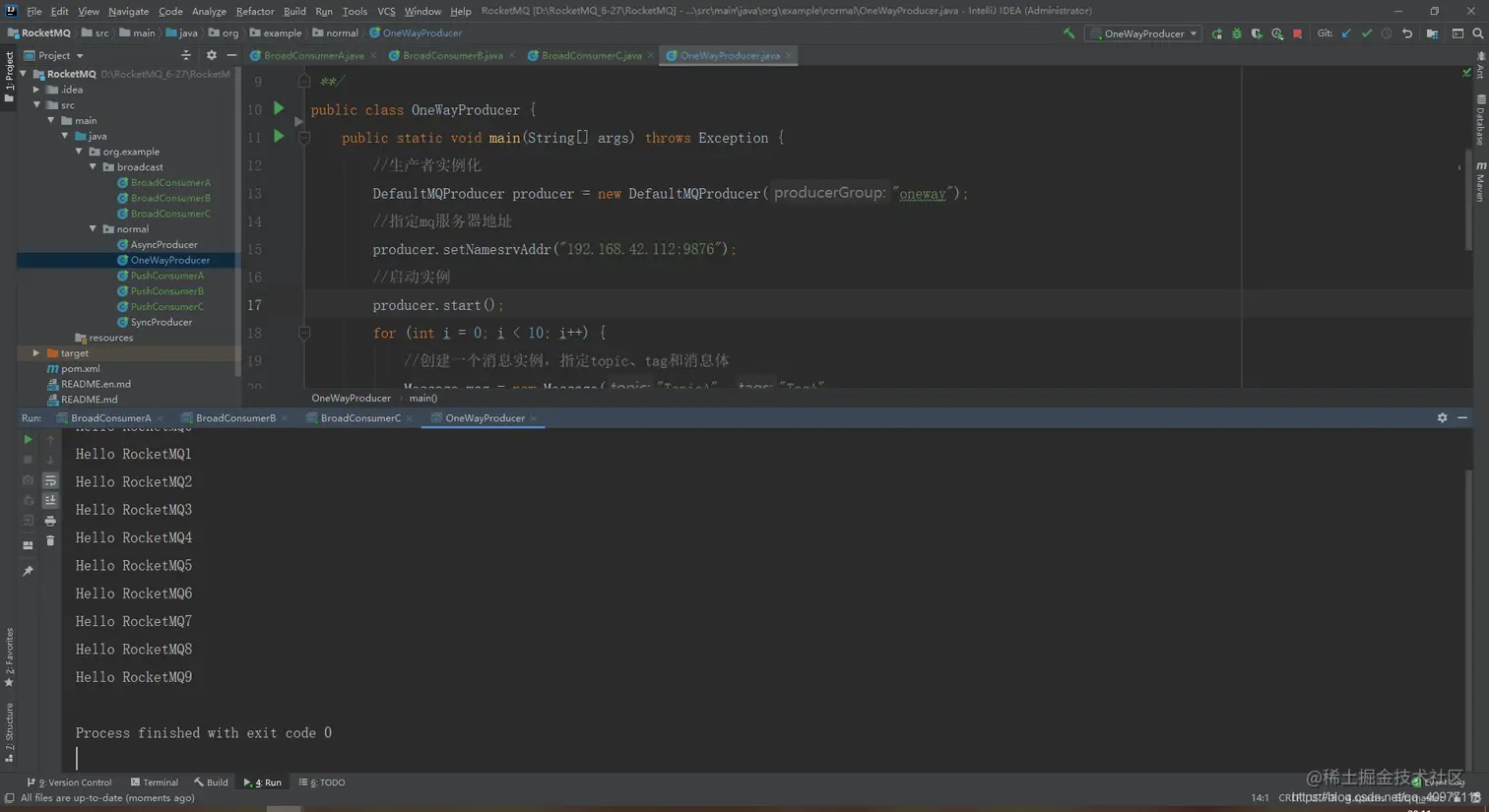1489x812 pixels.
Task: Stop the process with the red square
Action: tap(1298, 33)
